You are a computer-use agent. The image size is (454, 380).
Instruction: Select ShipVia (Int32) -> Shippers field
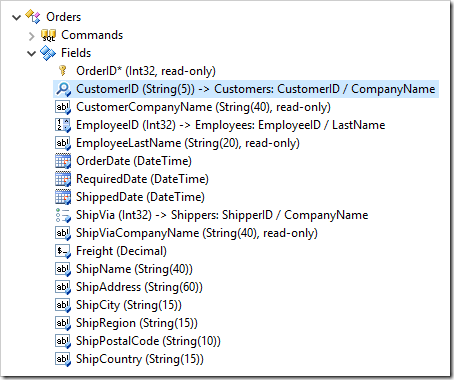222,215
